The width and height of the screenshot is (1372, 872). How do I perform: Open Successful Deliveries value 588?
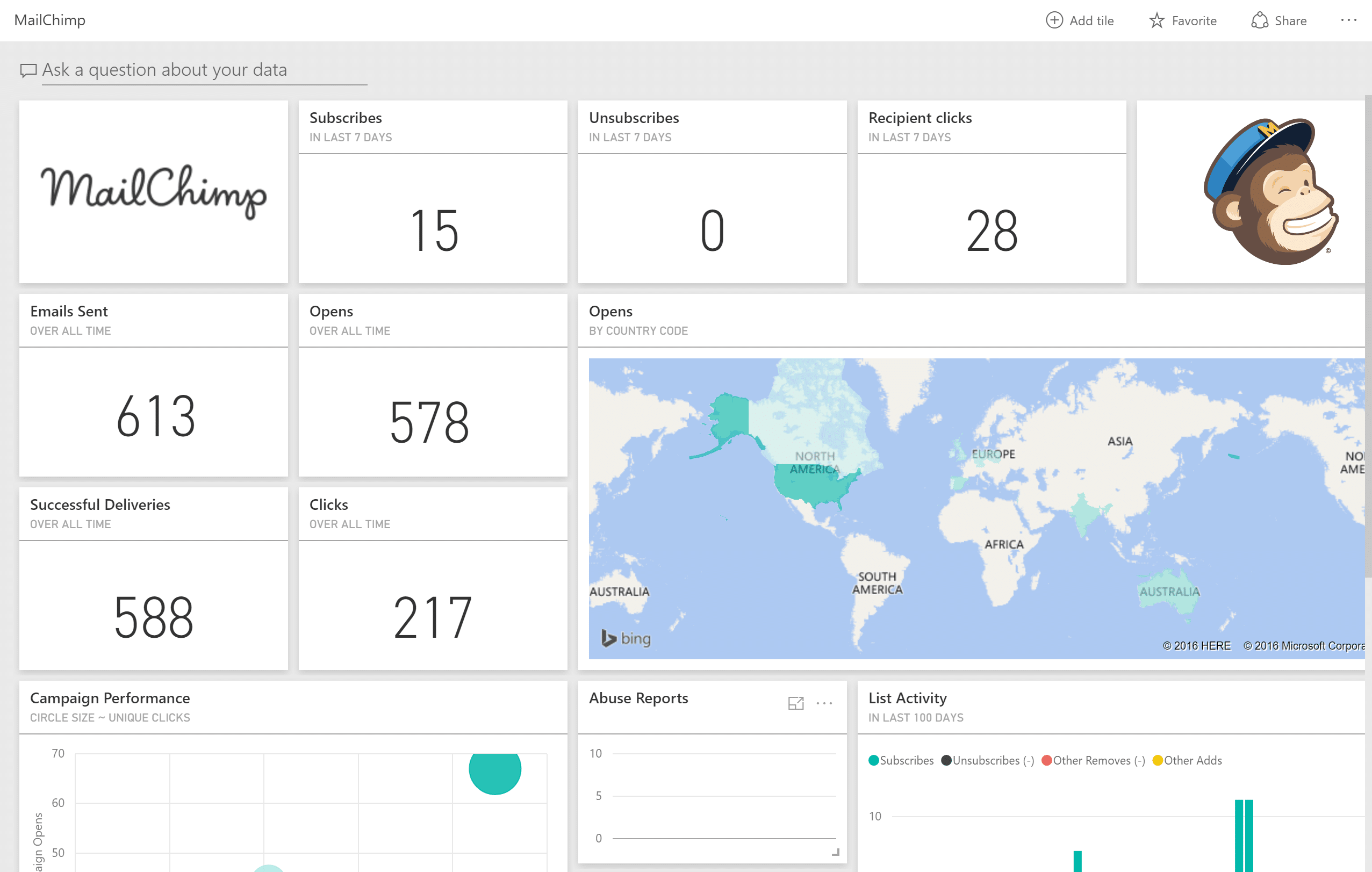(x=154, y=617)
